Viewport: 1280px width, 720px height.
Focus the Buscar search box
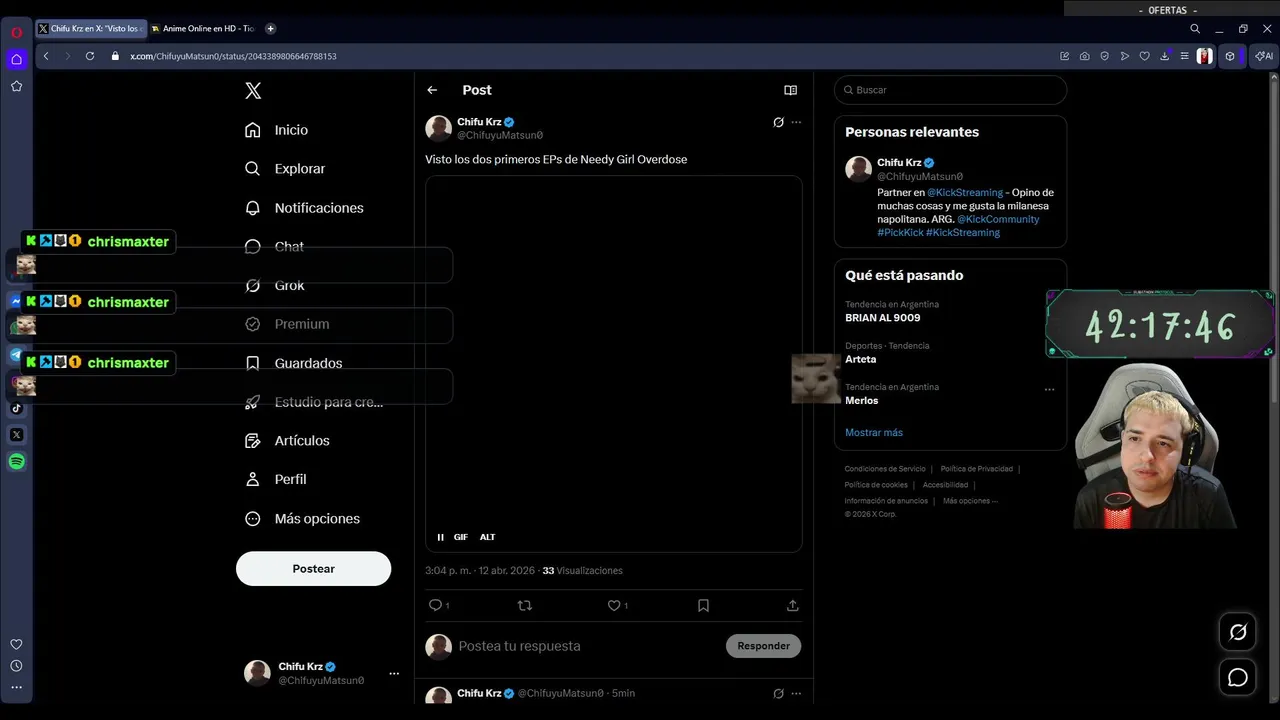point(950,90)
